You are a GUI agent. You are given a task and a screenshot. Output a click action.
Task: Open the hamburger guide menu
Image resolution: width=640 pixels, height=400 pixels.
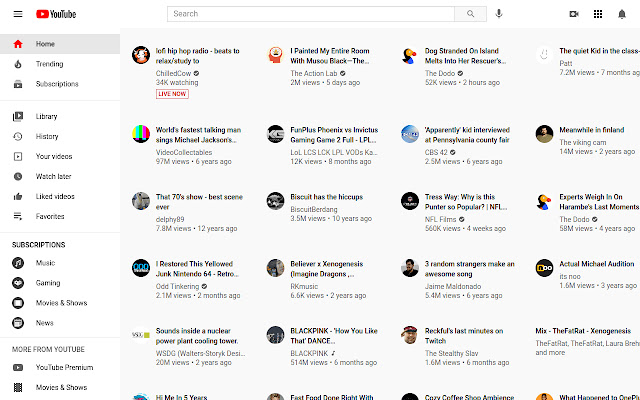[x=18, y=14]
